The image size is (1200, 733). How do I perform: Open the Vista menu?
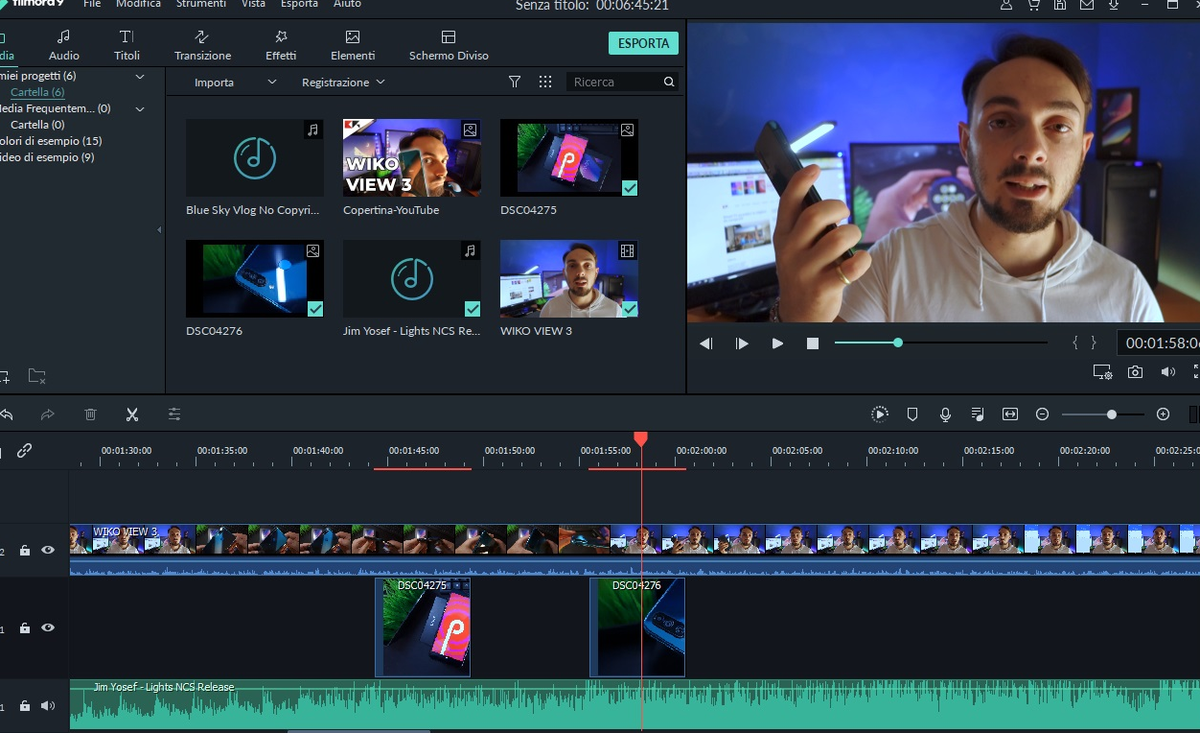(x=253, y=4)
